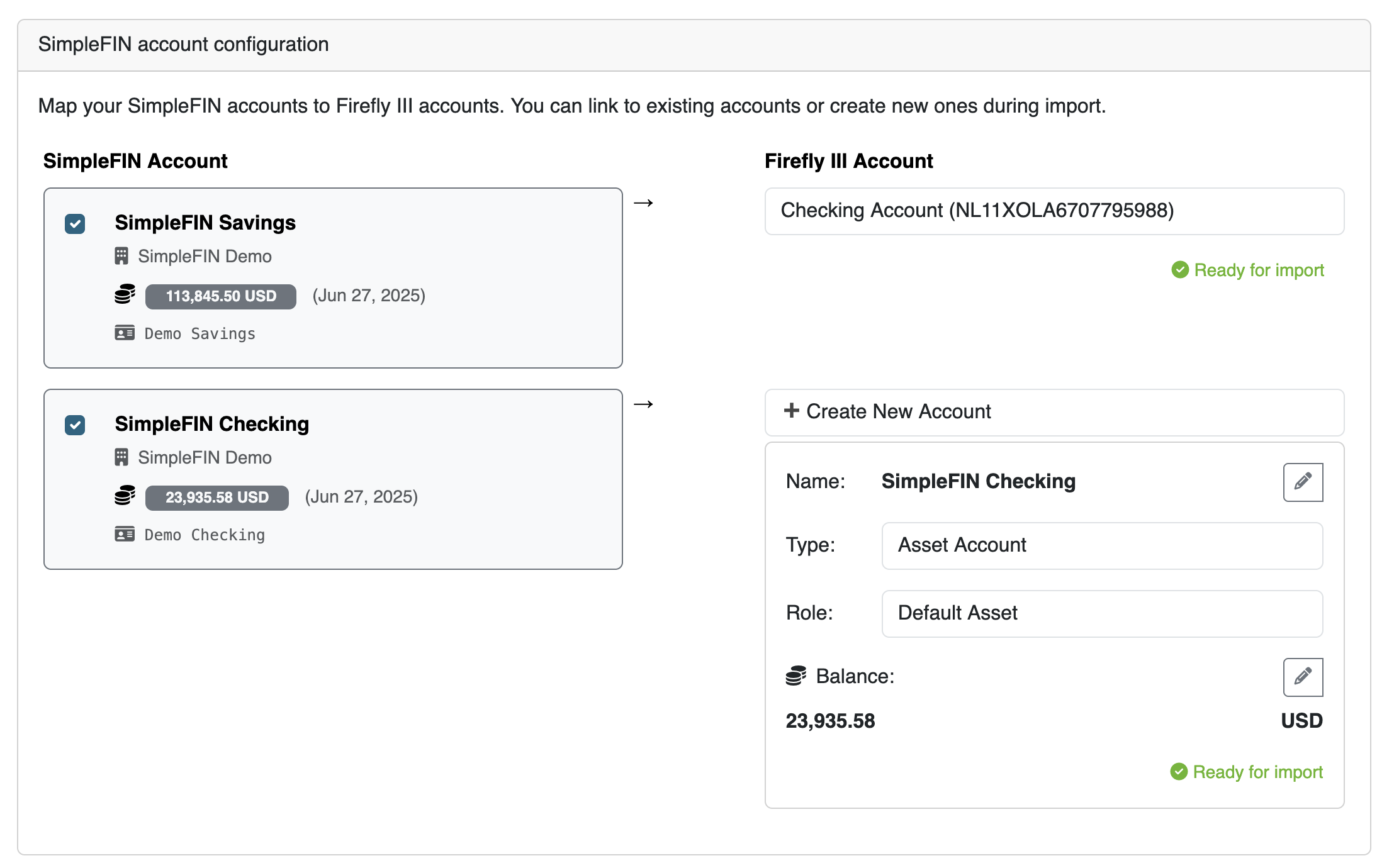Click building icon in SimpleFIN Checking card
The height and width of the screenshot is (868, 1377).
[121, 457]
